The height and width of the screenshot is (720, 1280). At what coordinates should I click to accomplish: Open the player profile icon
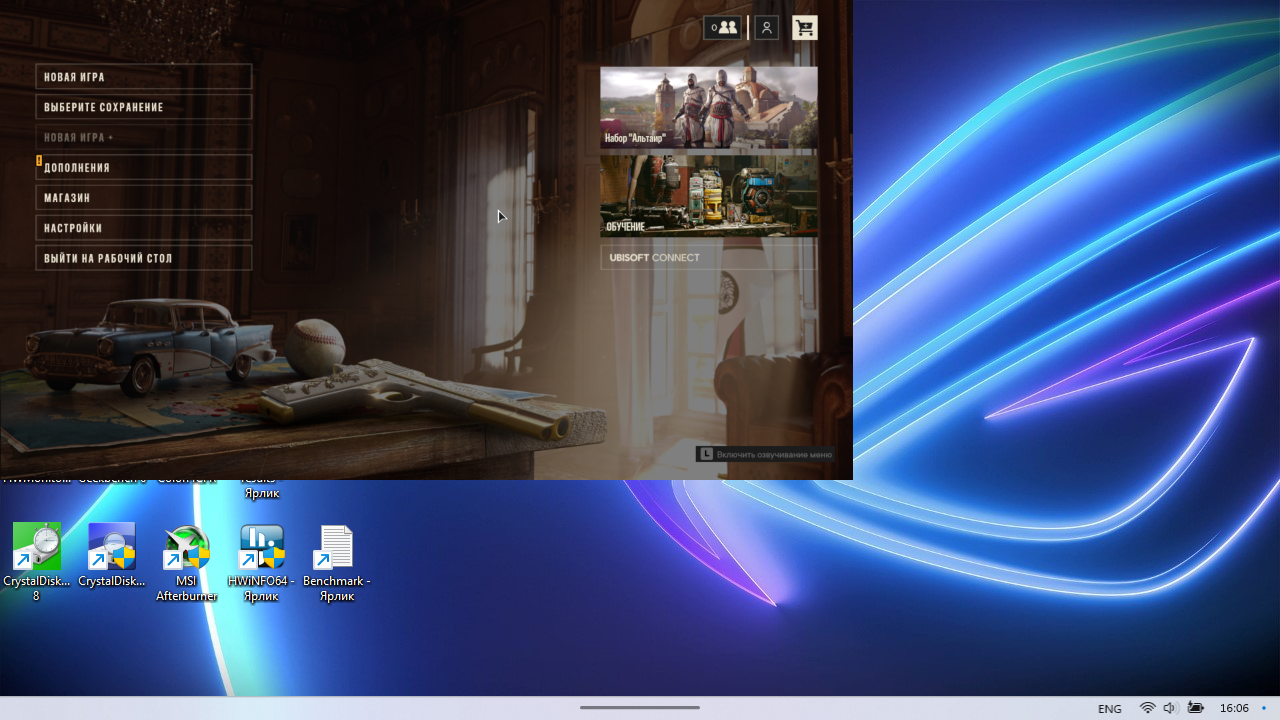(x=767, y=28)
